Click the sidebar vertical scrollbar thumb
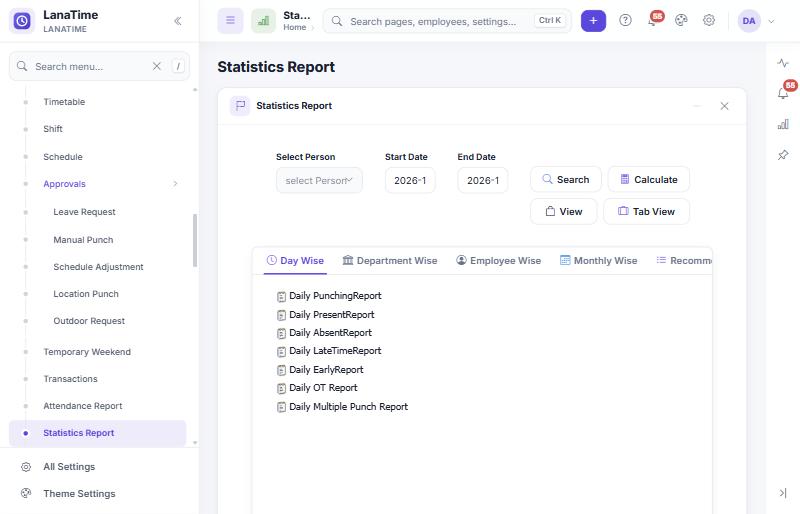Screen dimensions: 800x514 coord(195,240)
